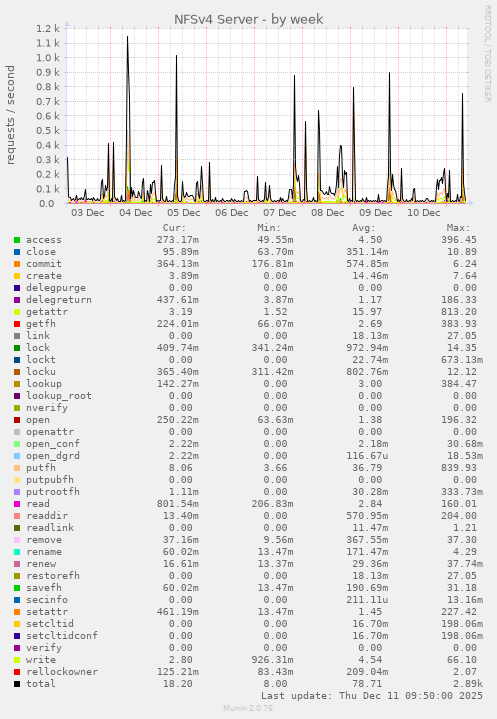Click the 'setcltidconf' legend label

point(62,636)
